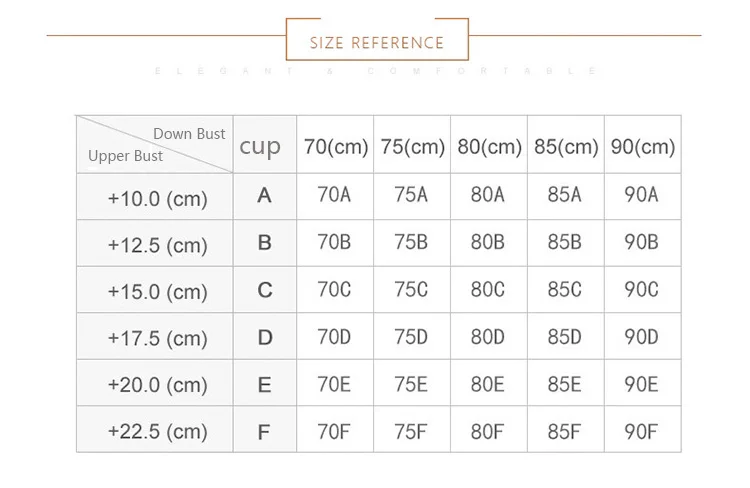Screen dimensions: 750x488
Task: Click the 75(cm) column header
Action: coord(412,146)
